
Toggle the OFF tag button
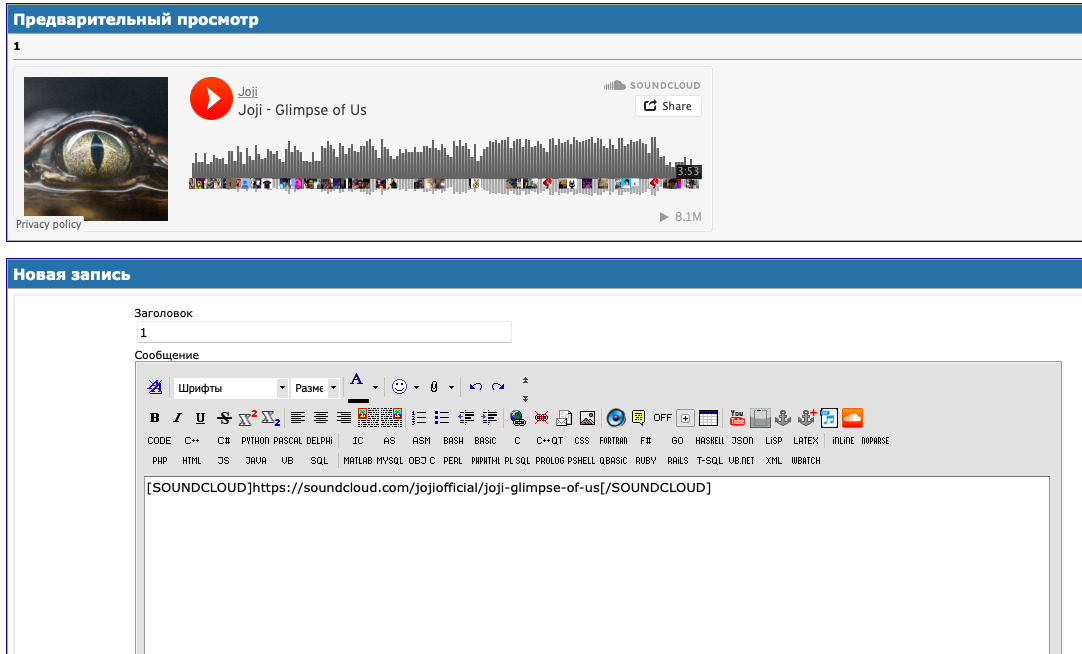(x=662, y=417)
